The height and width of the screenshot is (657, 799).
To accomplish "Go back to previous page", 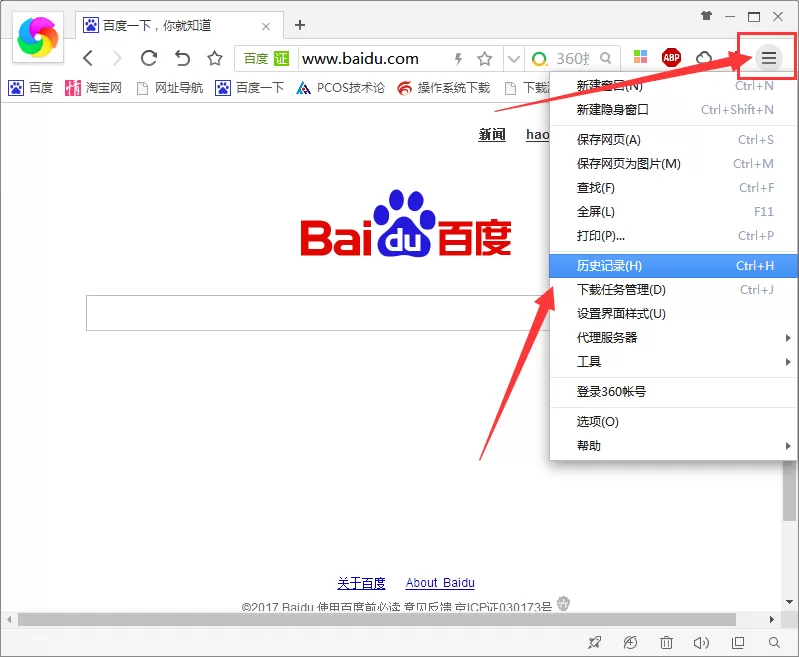I will 88,58.
